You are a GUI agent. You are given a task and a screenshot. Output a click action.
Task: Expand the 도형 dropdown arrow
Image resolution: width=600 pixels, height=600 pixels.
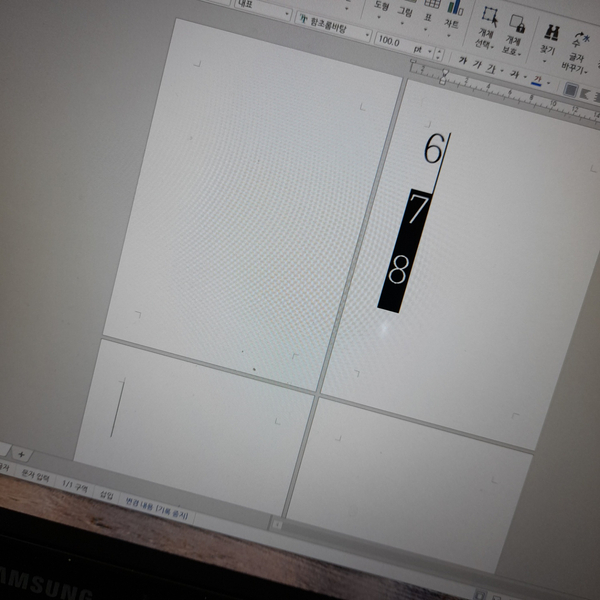pos(379,17)
